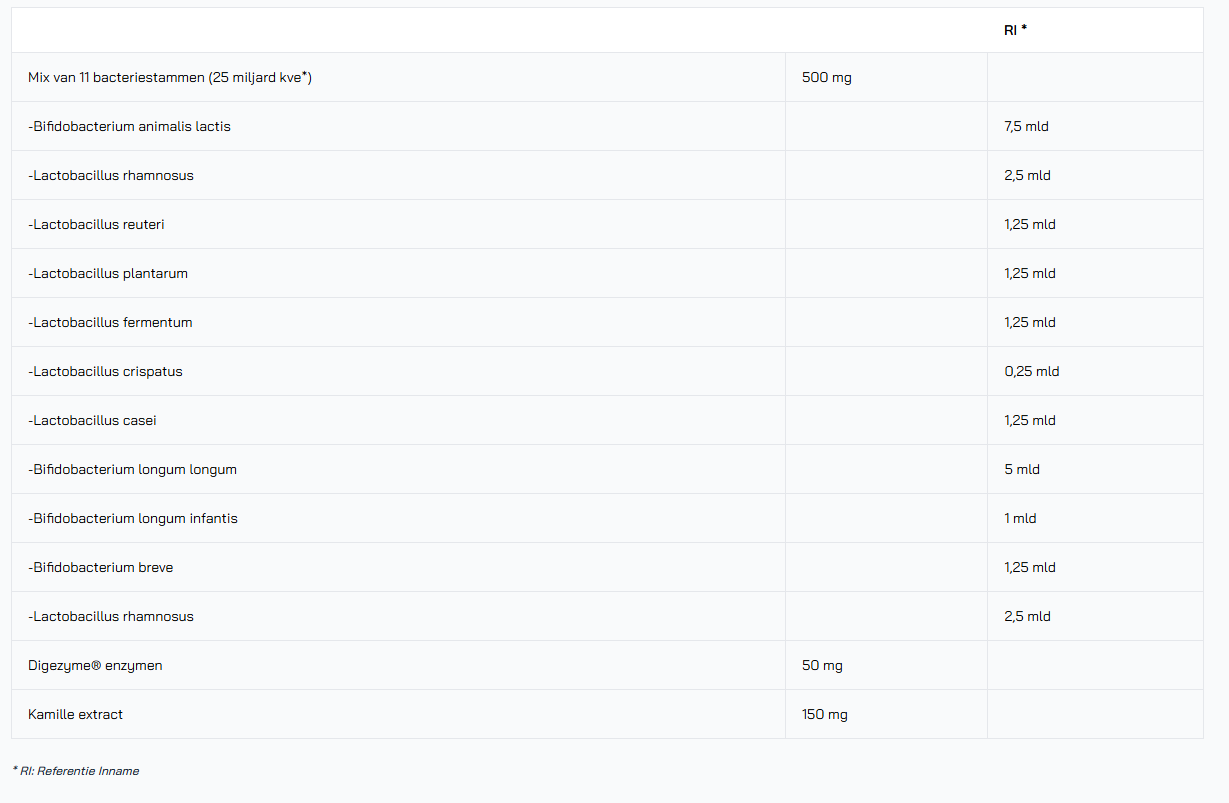1229x803 pixels.
Task: Click the Digezyme® enzymen ingredient name
Action: [95, 665]
